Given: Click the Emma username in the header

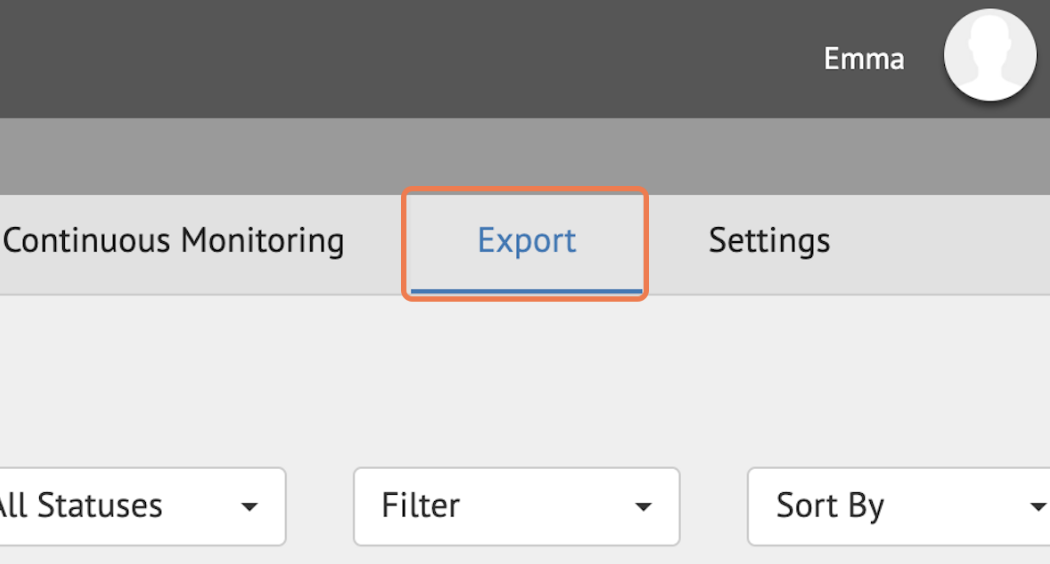Looking at the screenshot, I should click(x=863, y=59).
